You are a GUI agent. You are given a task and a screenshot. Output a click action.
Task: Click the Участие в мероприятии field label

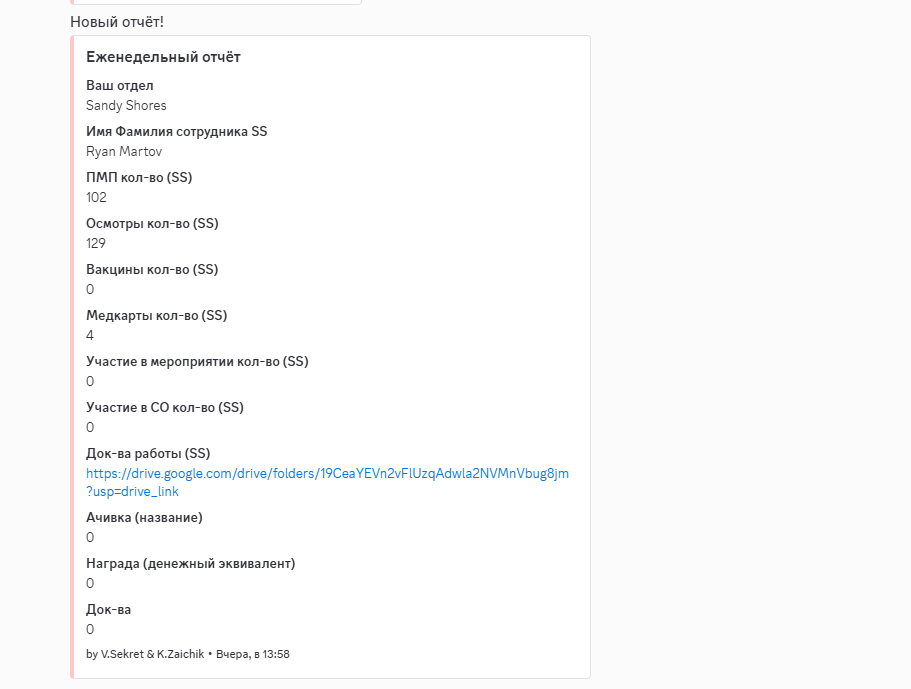[197, 361]
